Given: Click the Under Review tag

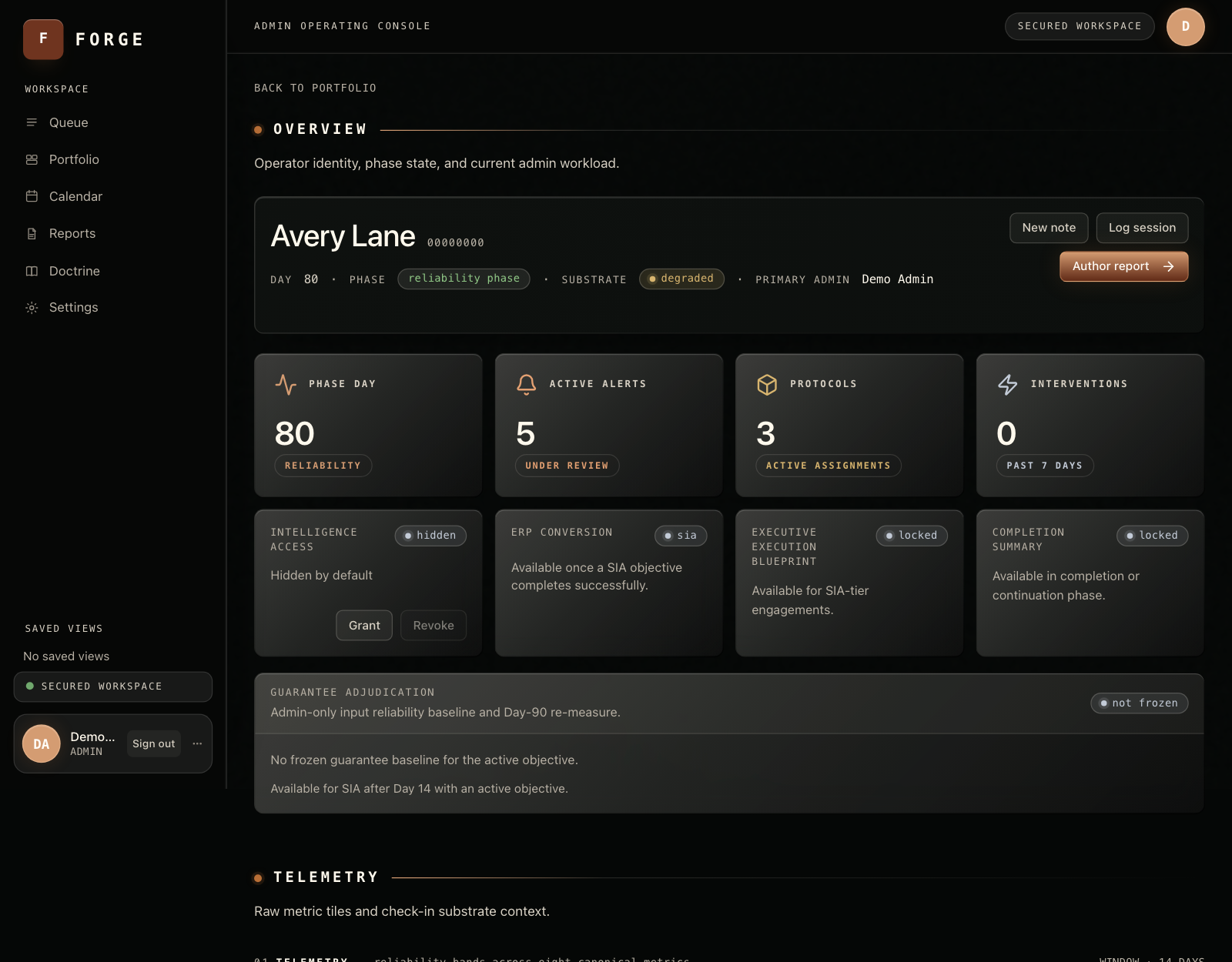Looking at the screenshot, I should (x=567, y=466).
